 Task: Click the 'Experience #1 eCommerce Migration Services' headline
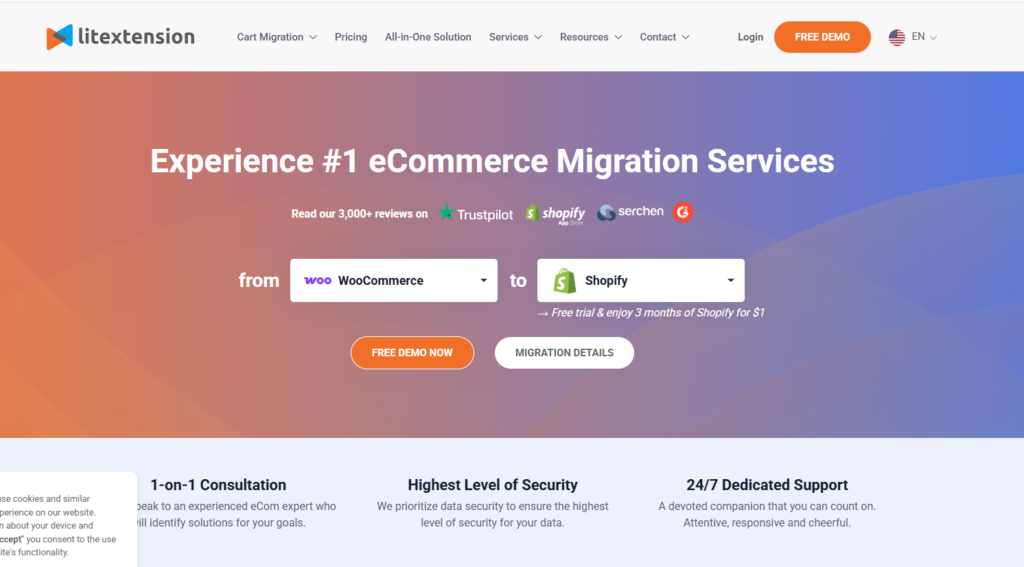[492, 161]
